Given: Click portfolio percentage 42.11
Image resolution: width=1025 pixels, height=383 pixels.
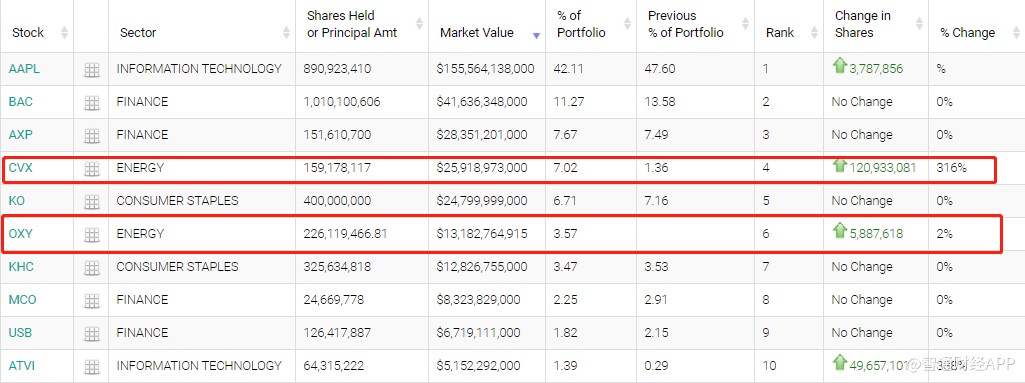Looking at the screenshot, I should tap(569, 69).
